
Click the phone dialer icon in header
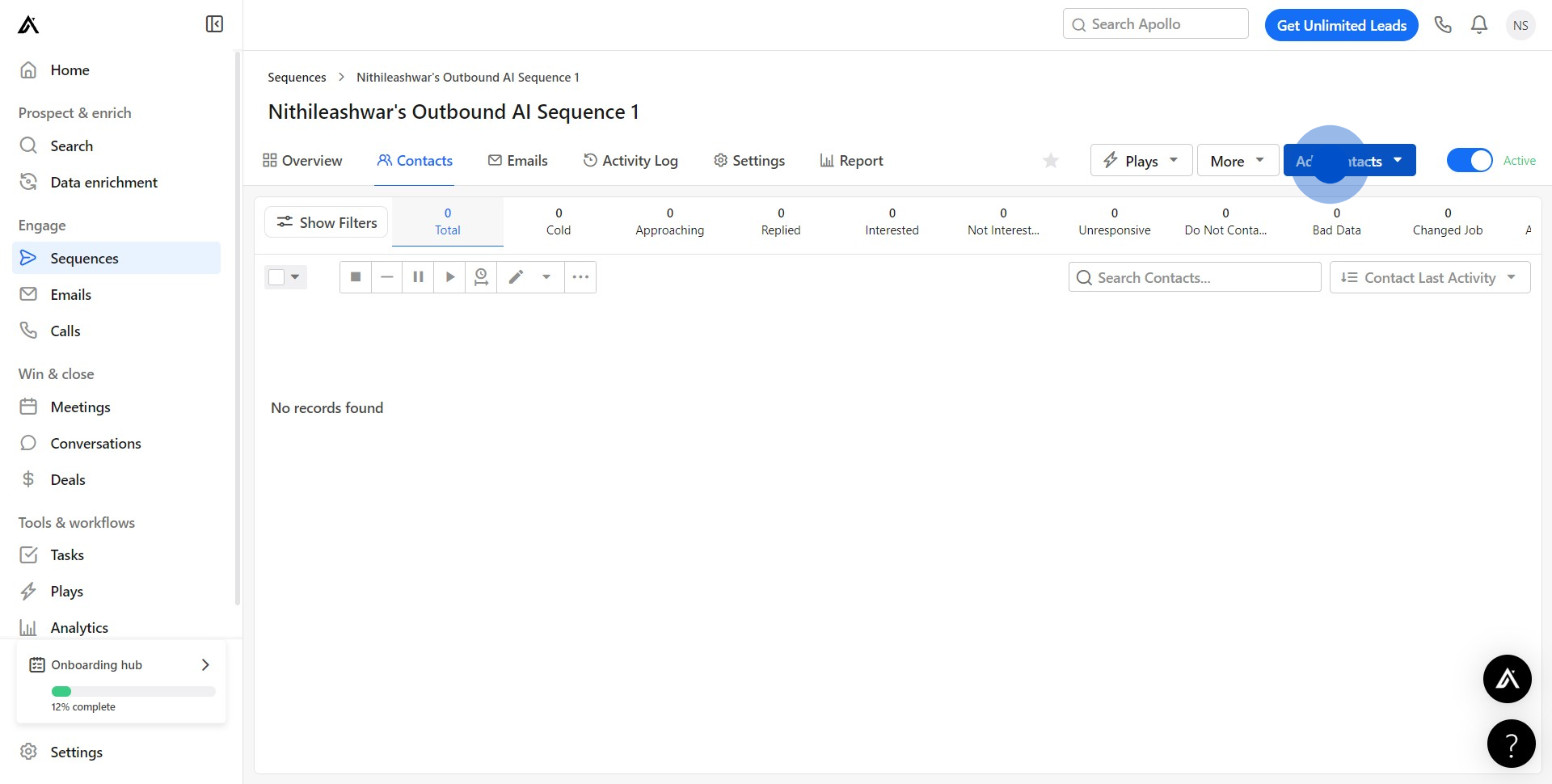(x=1443, y=24)
